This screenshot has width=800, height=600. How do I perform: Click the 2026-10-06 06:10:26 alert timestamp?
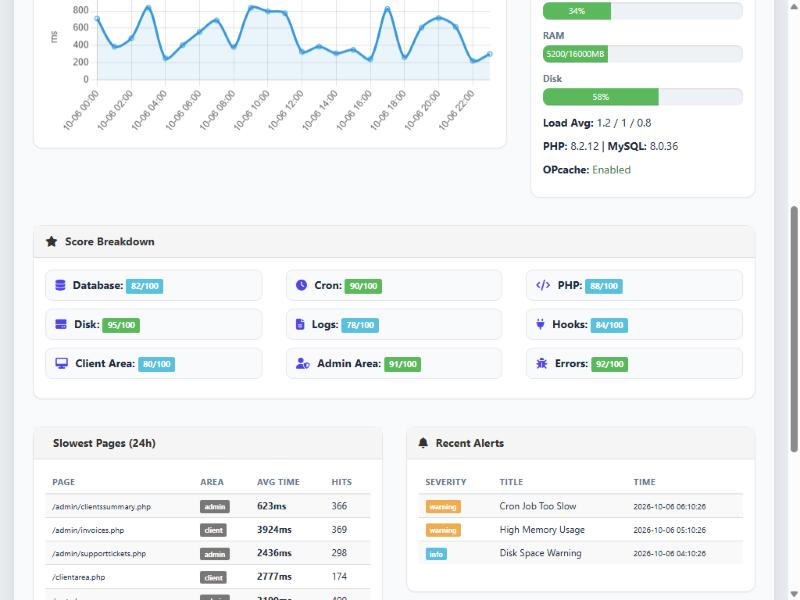point(669,507)
